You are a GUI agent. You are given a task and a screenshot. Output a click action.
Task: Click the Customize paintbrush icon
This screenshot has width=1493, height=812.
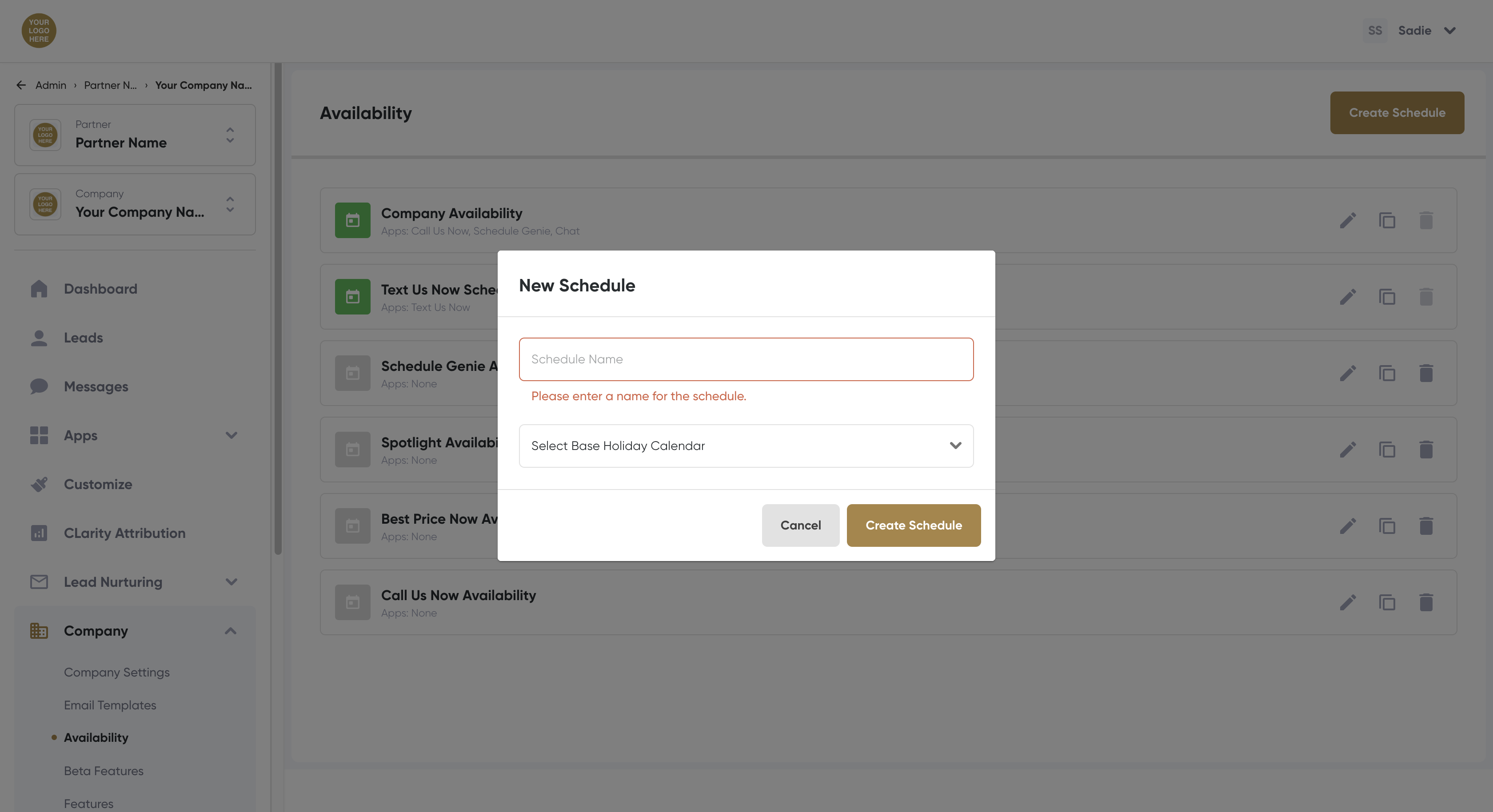(x=39, y=484)
